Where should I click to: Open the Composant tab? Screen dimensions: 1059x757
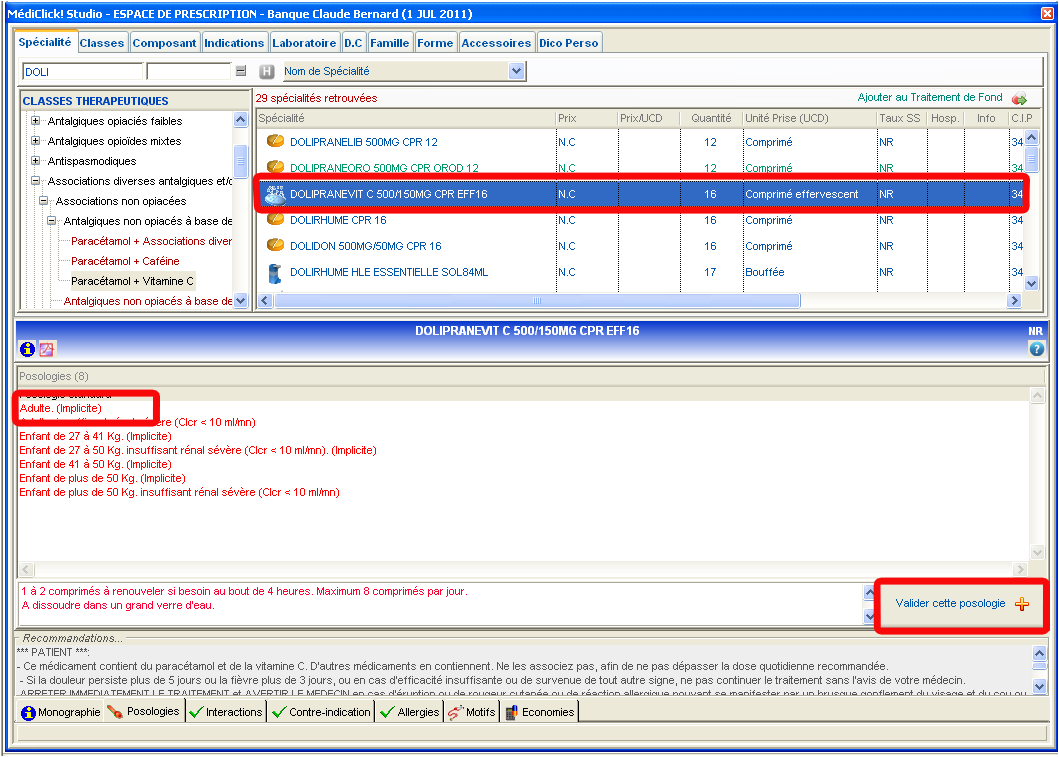click(164, 43)
